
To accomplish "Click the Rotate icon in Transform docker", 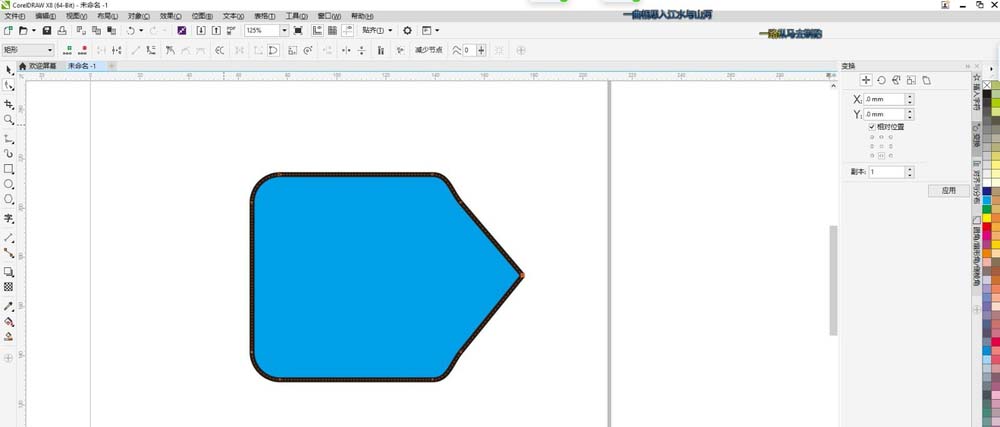I will (x=881, y=80).
